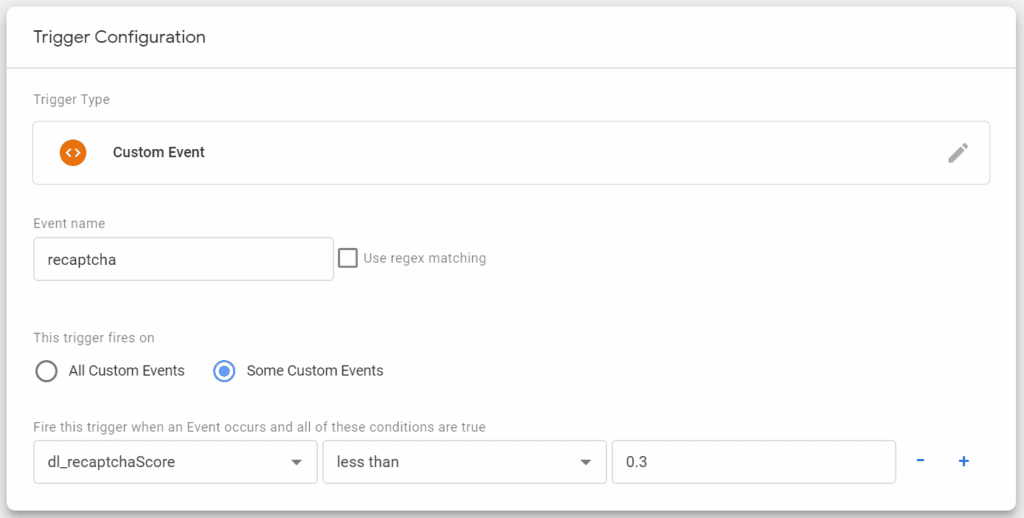Open the dl_recaptchaScore variable dropdown

[176, 462]
